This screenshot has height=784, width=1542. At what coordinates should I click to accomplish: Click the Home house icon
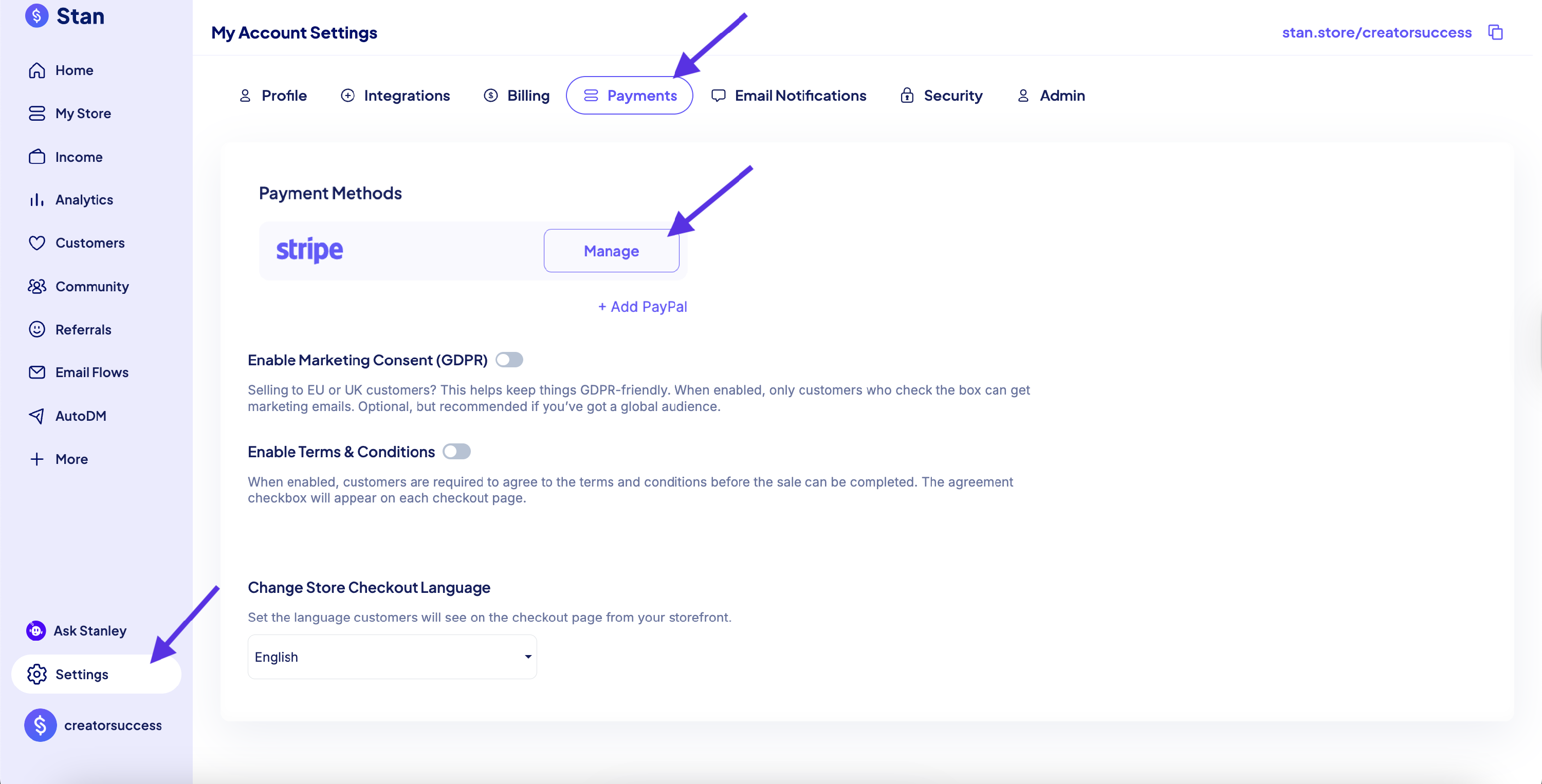(x=36, y=70)
